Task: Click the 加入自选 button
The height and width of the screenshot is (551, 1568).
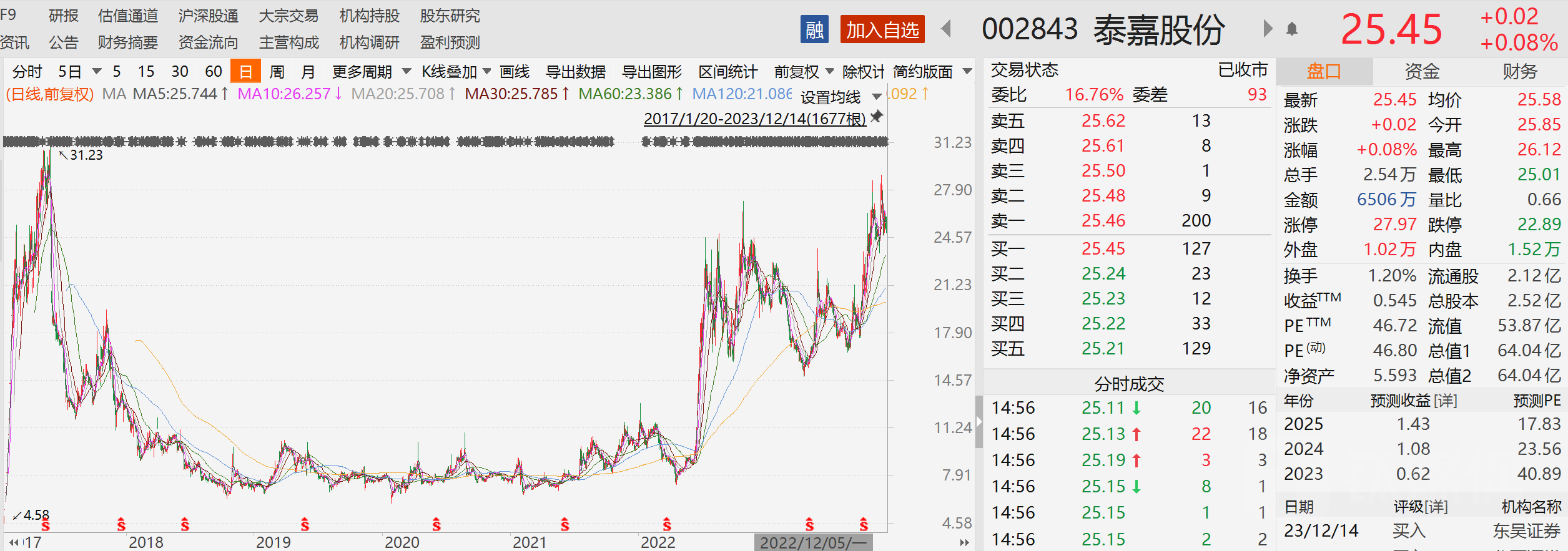Action: click(x=882, y=29)
